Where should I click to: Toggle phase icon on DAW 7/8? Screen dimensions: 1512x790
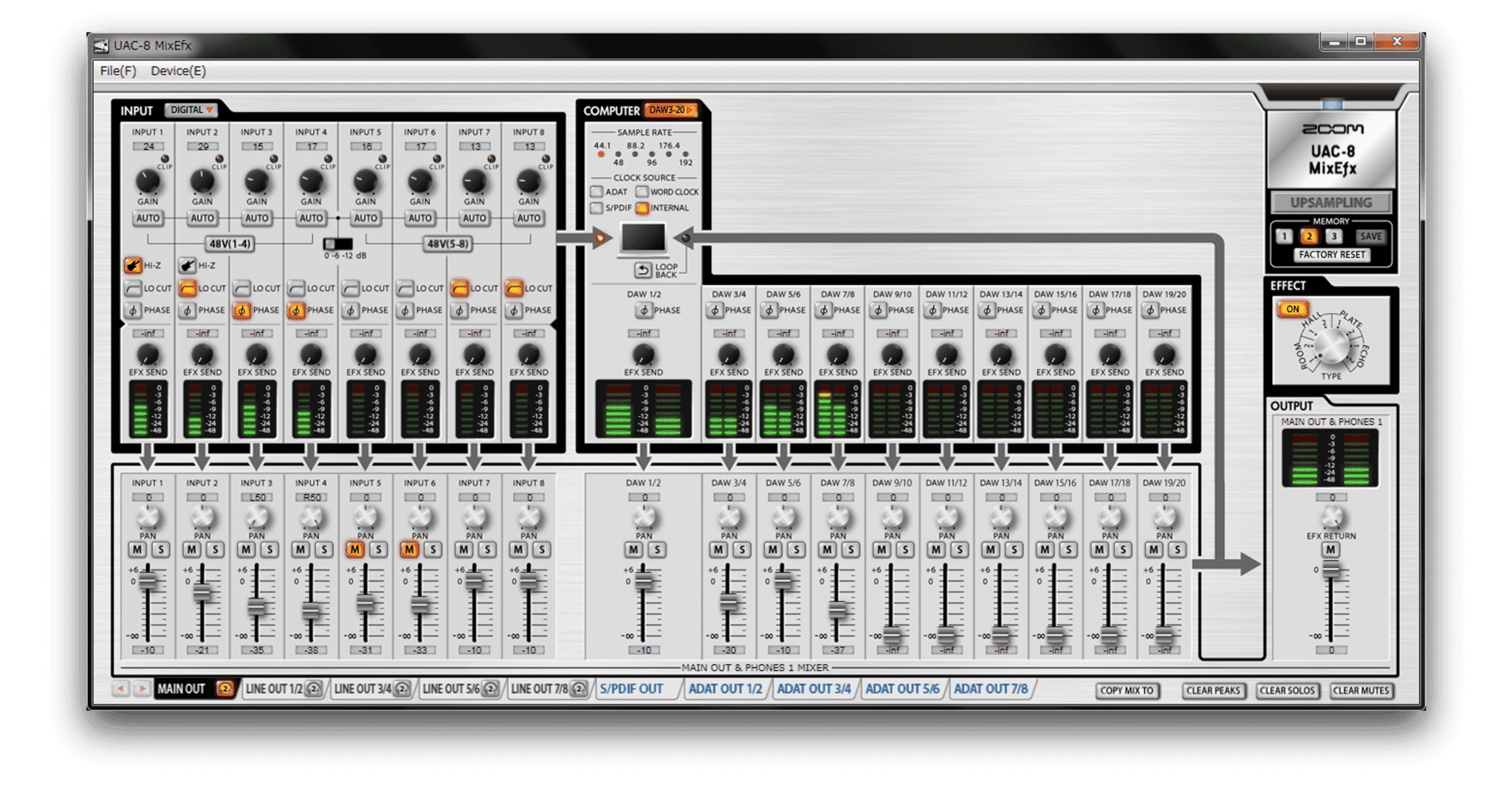(x=822, y=310)
